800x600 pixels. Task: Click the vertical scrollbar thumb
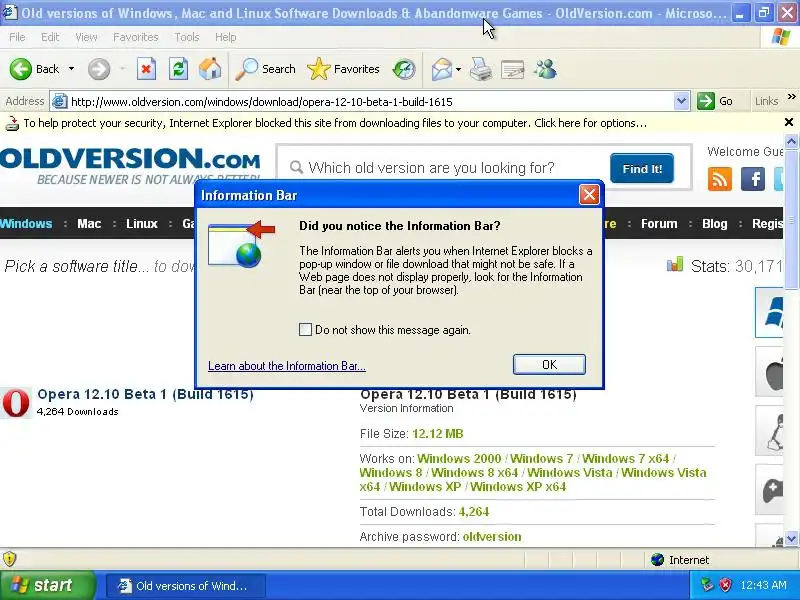[x=791, y=220]
